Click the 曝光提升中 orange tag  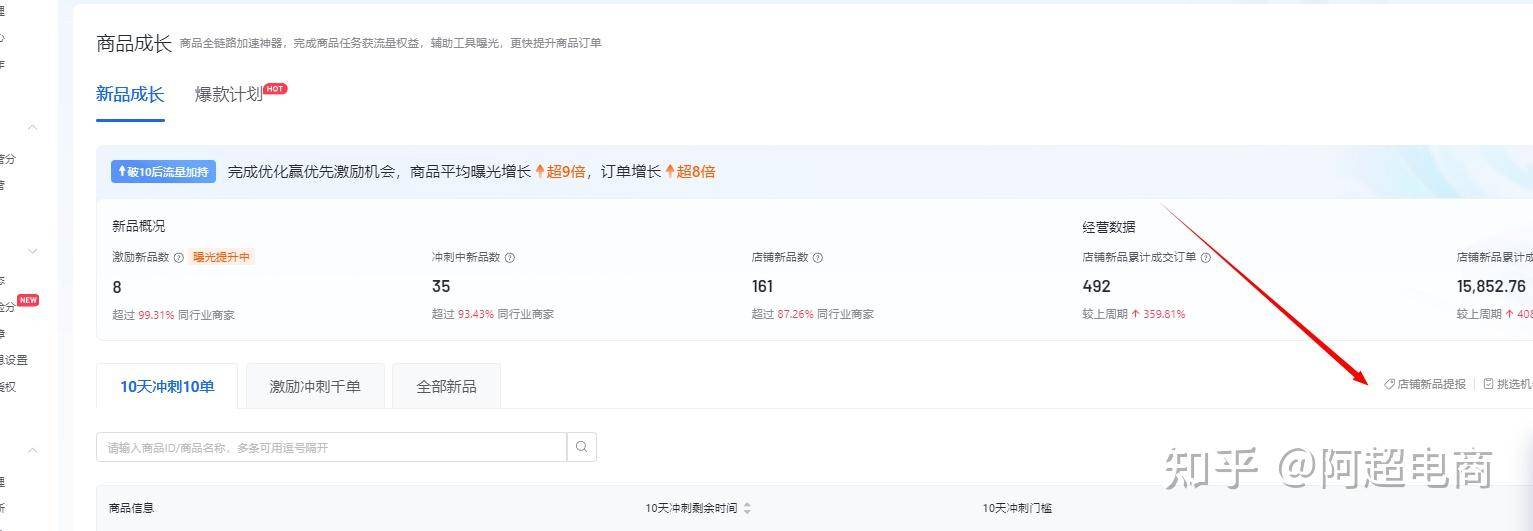pyautogui.click(x=222, y=257)
